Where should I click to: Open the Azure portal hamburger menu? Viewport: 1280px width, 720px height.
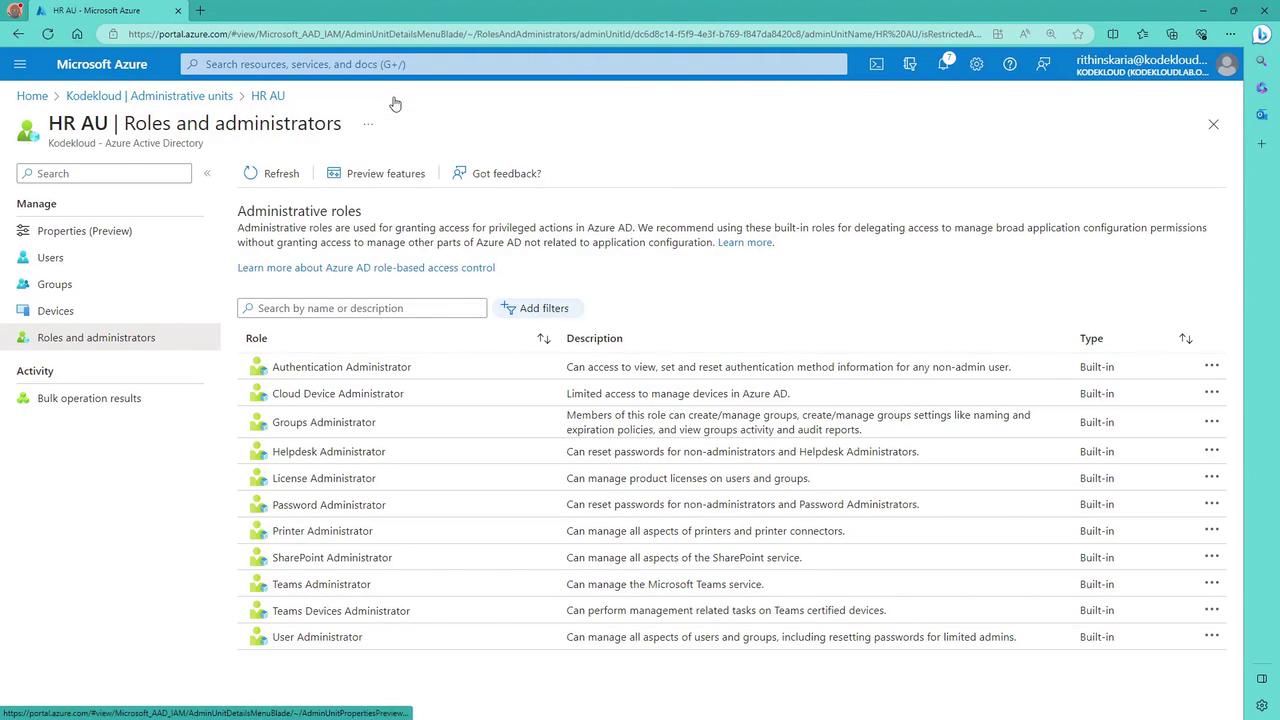[20, 64]
